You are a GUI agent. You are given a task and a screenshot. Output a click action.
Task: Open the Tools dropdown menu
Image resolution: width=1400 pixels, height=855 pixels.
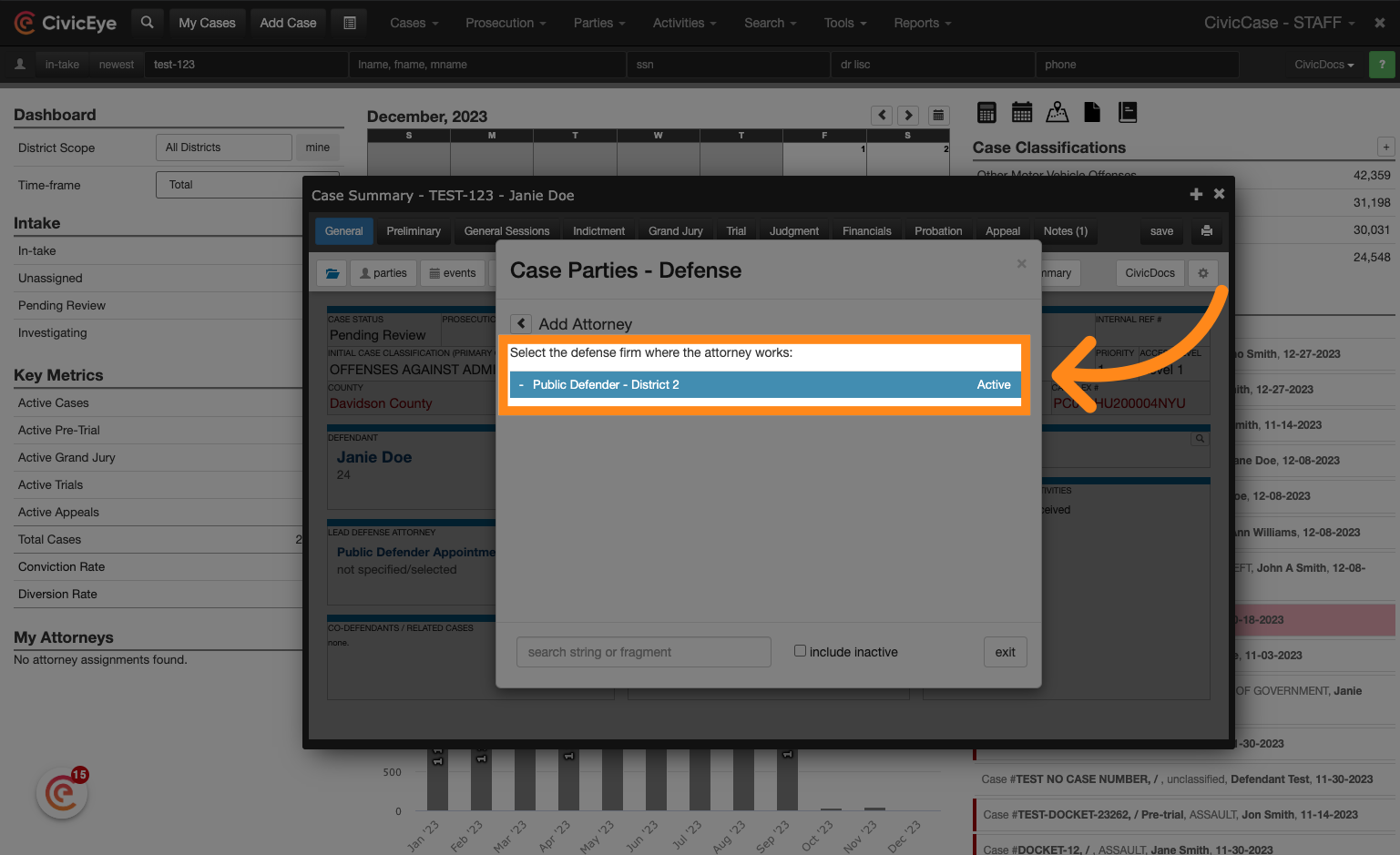(845, 23)
